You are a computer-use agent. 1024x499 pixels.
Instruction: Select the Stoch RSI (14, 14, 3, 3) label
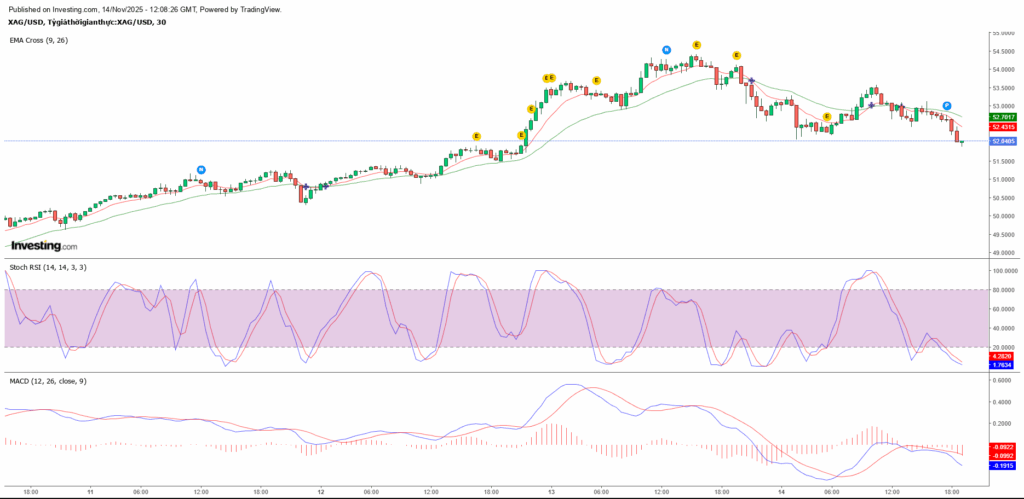click(x=46, y=266)
